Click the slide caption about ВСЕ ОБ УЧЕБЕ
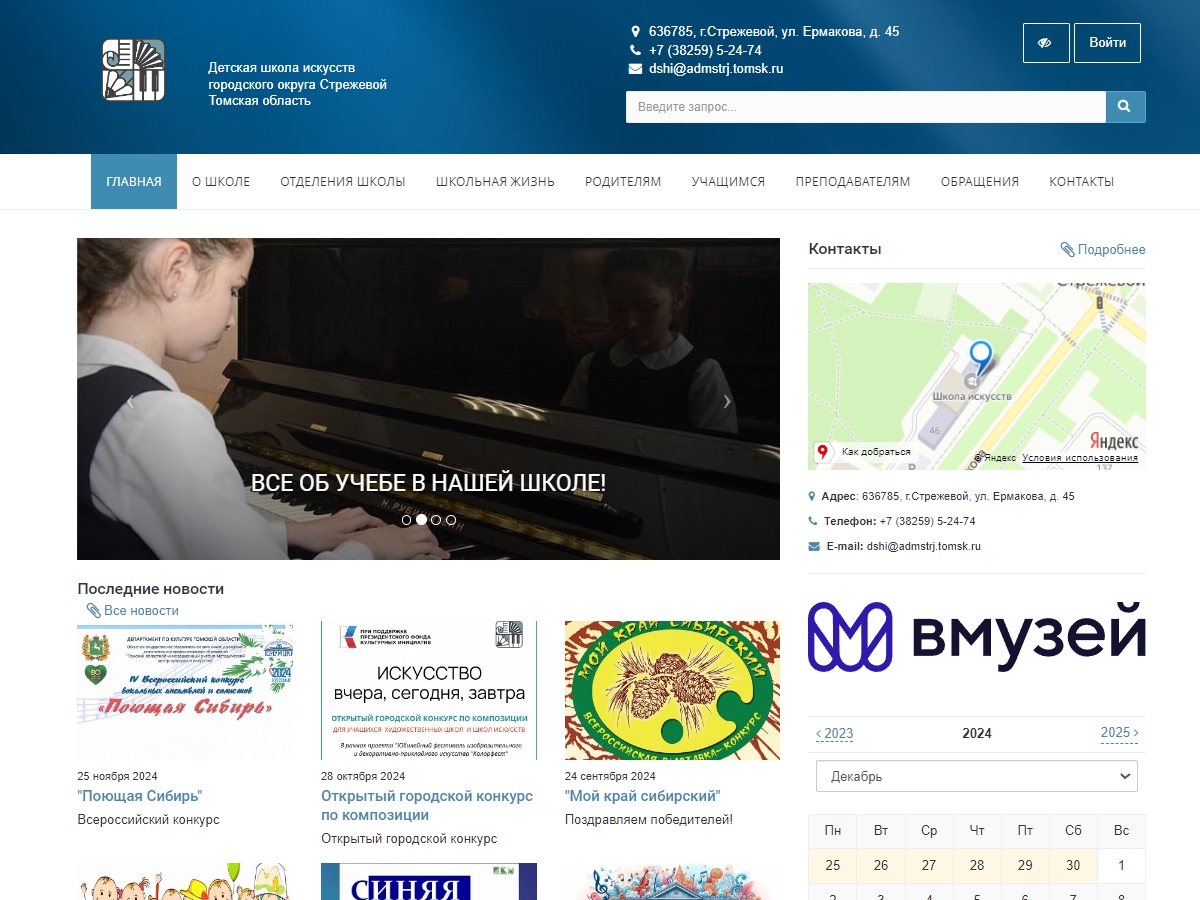 tap(428, 483)
